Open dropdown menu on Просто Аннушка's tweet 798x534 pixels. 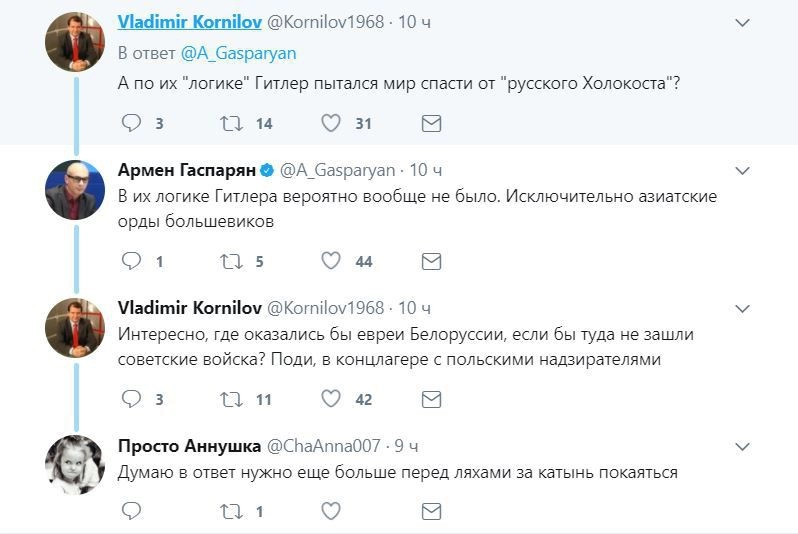tap(742, 445)
